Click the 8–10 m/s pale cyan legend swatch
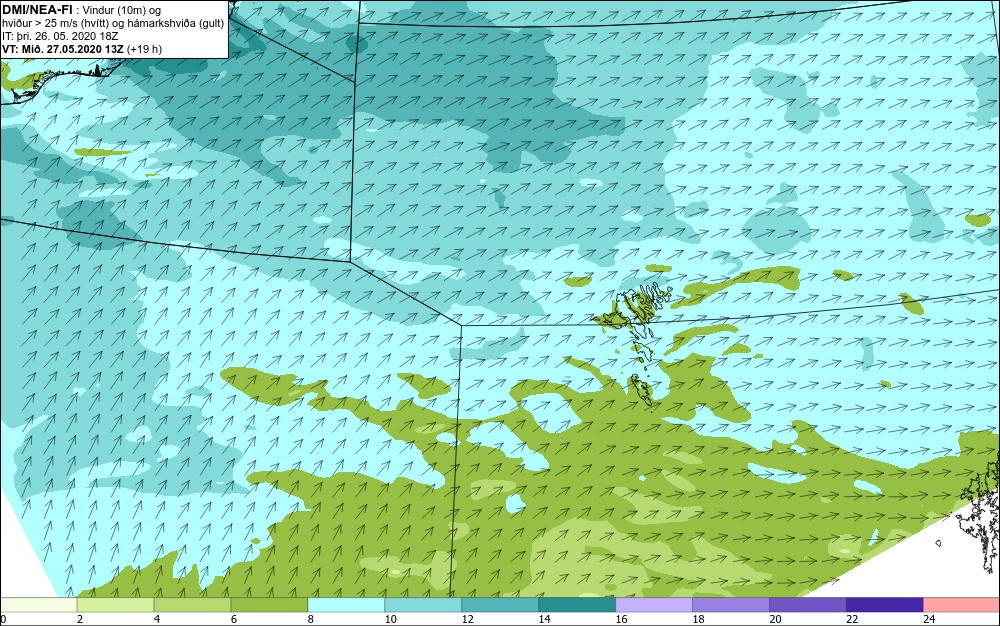The width and height of the screenshot is (1000, 626). (x=346, y=605)
